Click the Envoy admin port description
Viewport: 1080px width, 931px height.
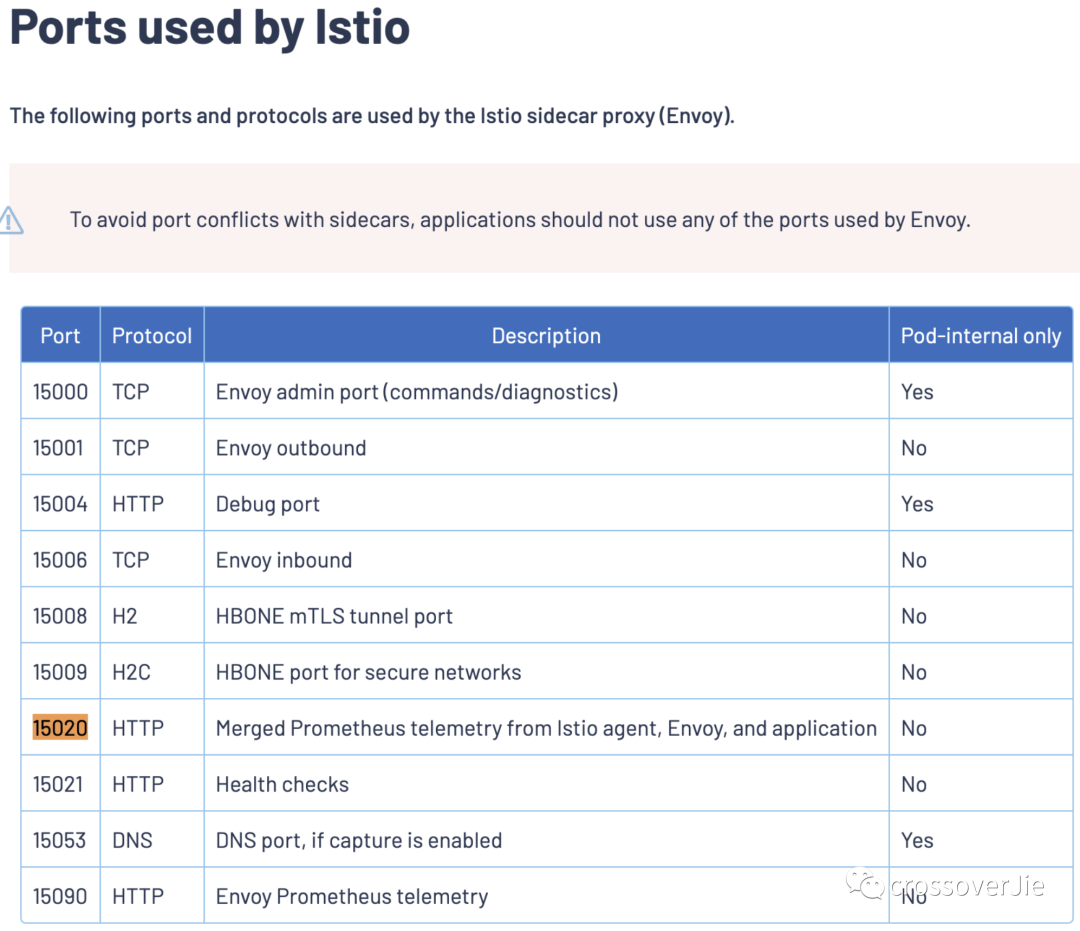point(417,392)
